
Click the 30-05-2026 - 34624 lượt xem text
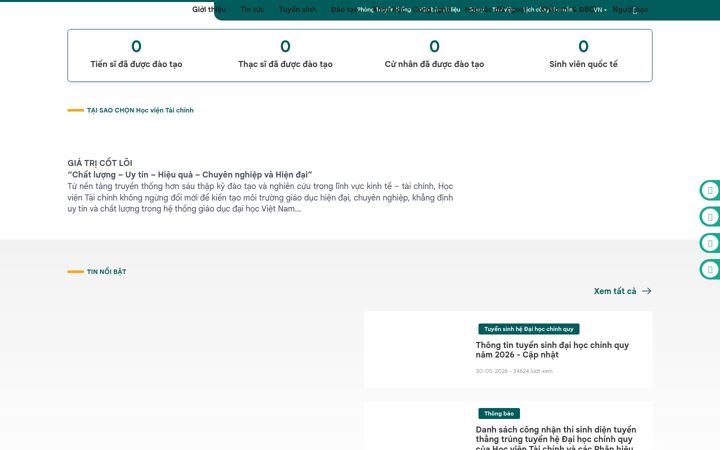(514, 371)
